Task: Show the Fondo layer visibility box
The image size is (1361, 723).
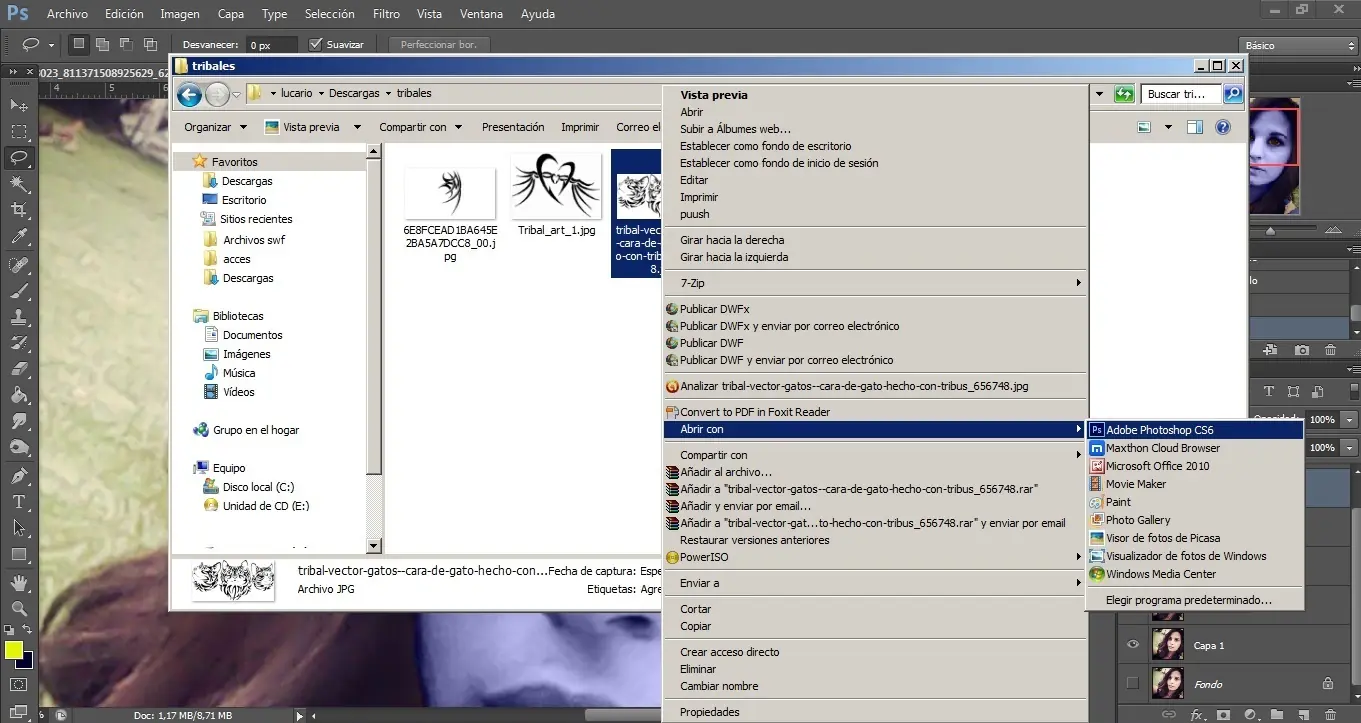Action: coord(1132,684)
